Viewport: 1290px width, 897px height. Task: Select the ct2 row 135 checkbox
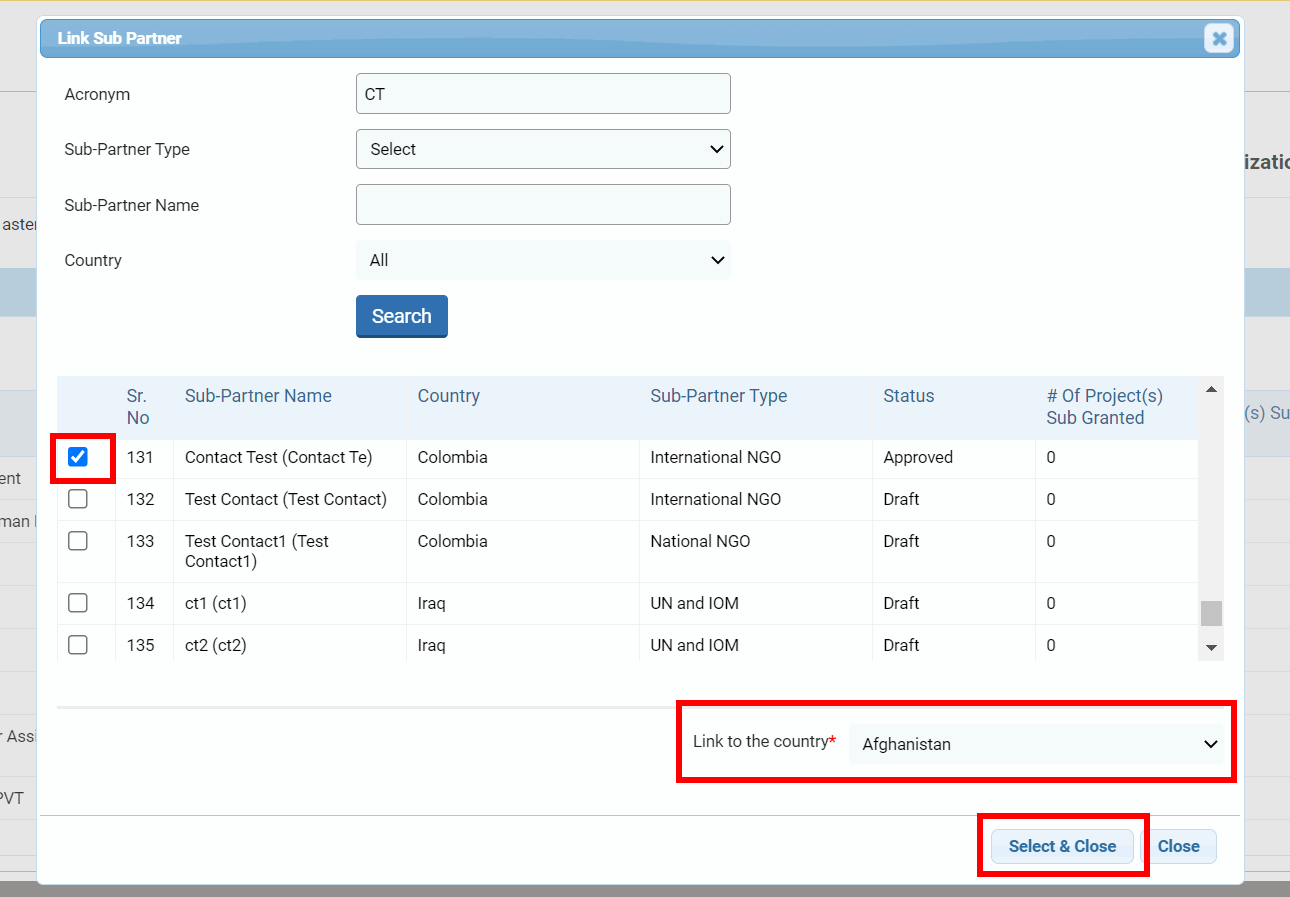pos(78,645)
